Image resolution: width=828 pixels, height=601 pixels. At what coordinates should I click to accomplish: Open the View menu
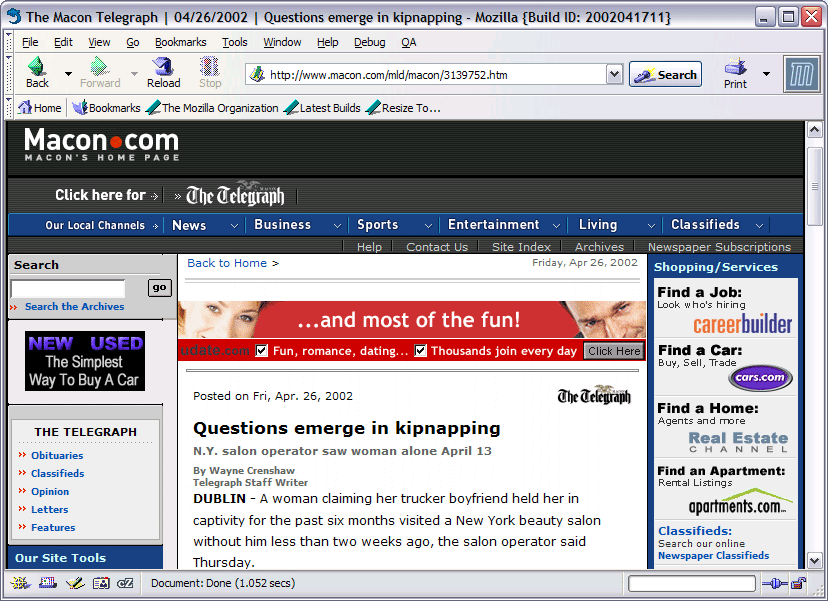click(99, 42)
